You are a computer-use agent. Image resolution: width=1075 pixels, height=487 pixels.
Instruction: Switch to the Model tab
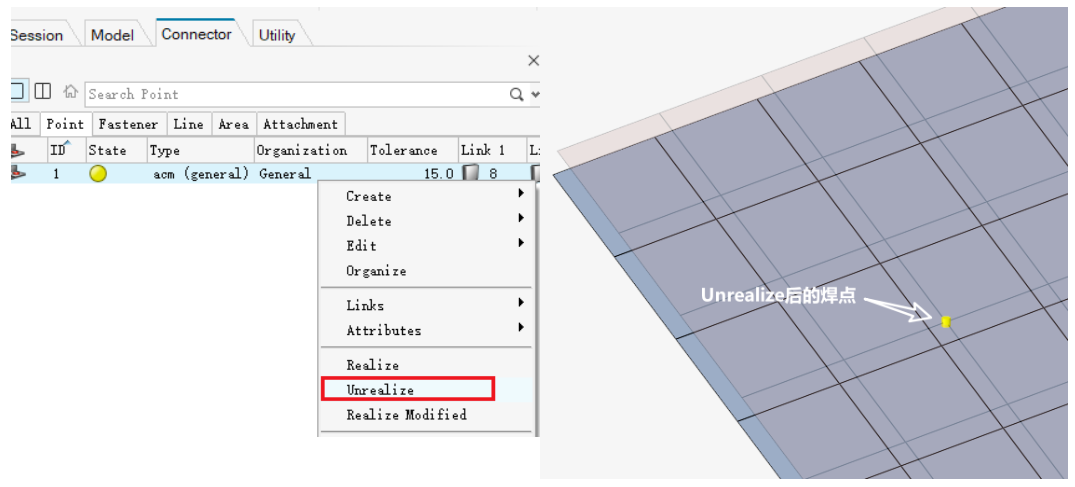pyautogui.click(x=112, y=34)
